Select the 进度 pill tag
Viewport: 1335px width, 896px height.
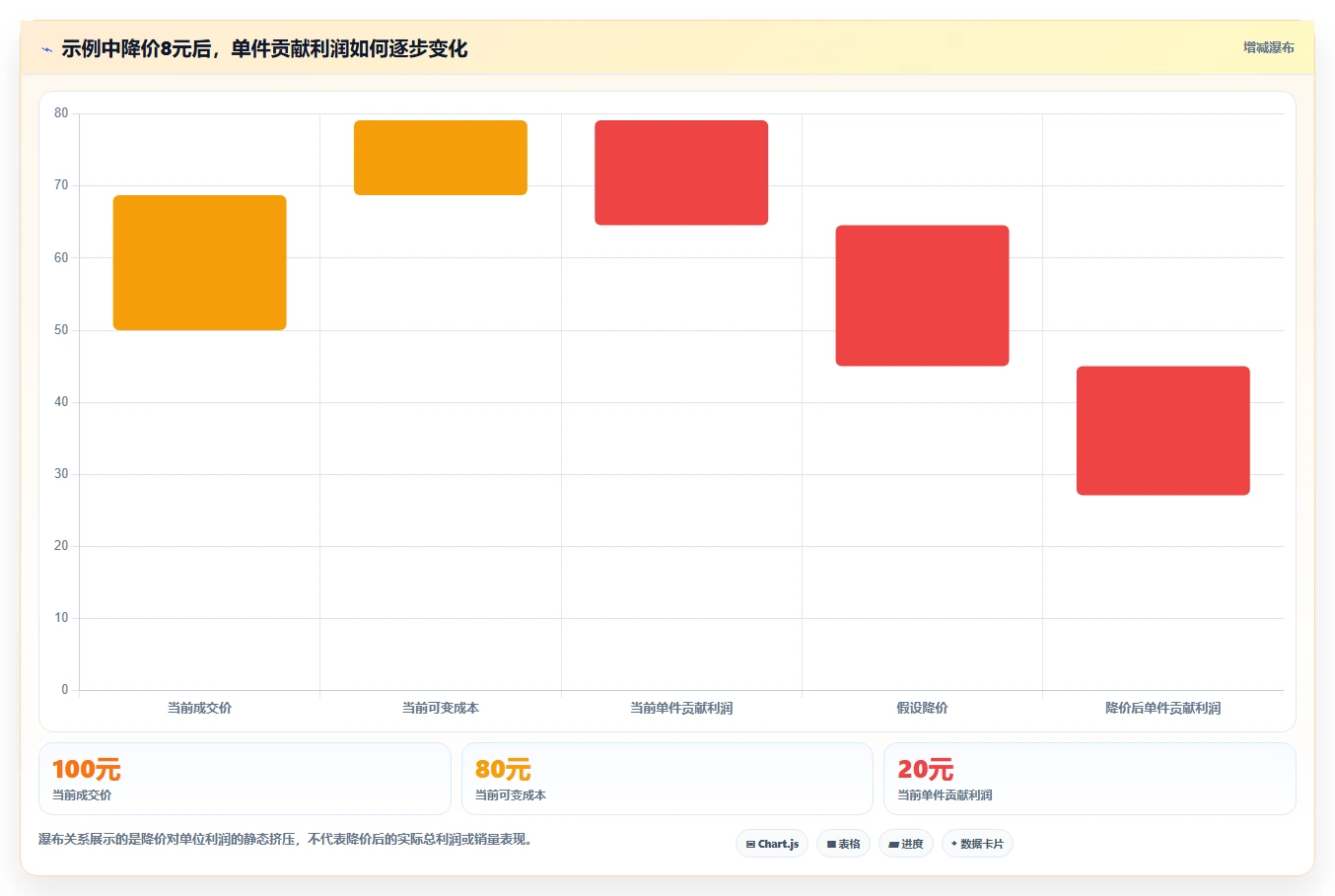(906, 844)
